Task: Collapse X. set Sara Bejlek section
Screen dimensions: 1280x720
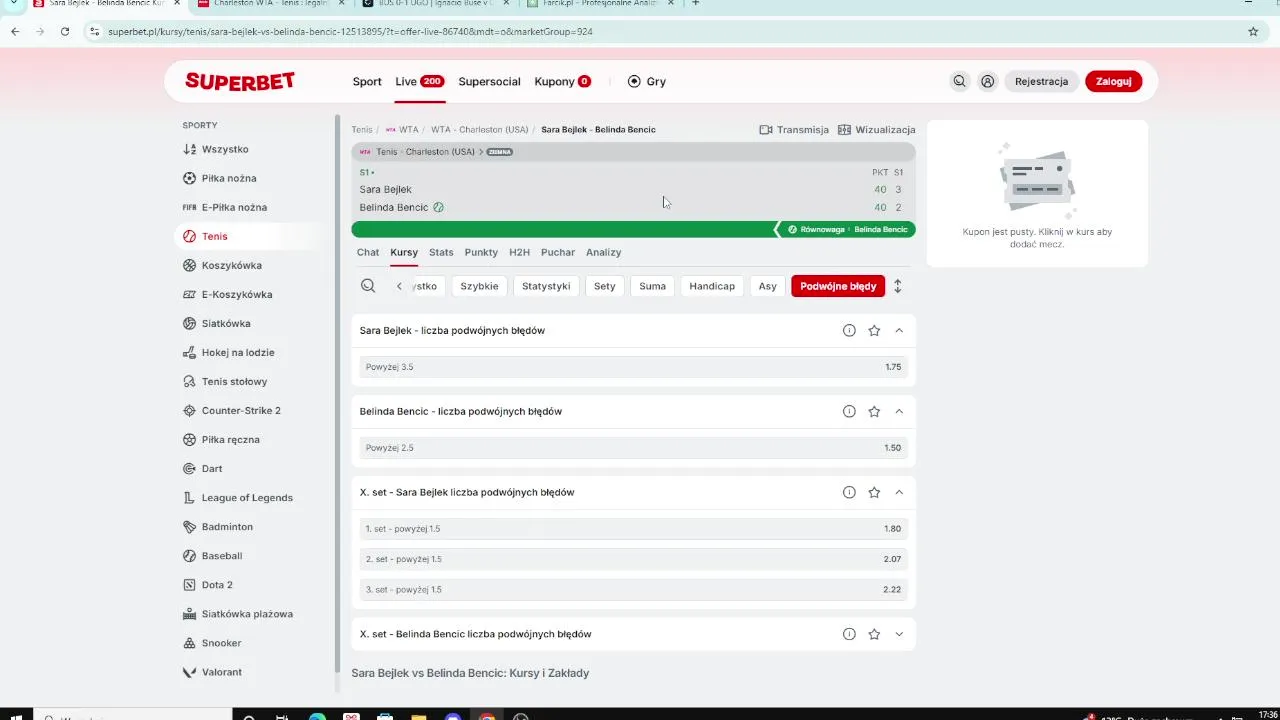Action: 899,492
